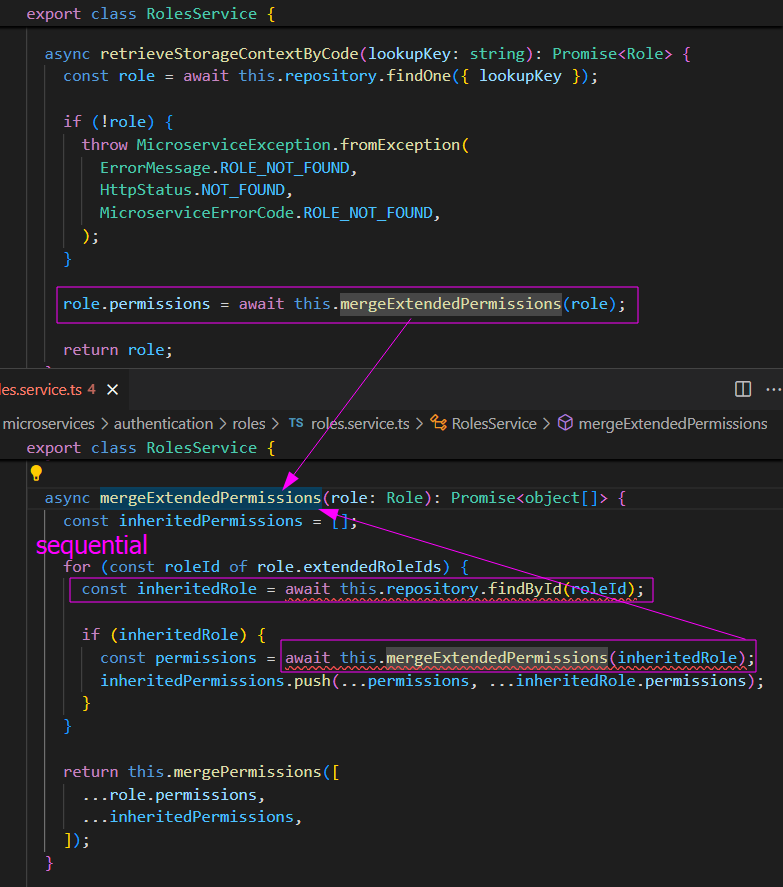Click 'push' in inheritedPermissions.push line

click(312, 681)
